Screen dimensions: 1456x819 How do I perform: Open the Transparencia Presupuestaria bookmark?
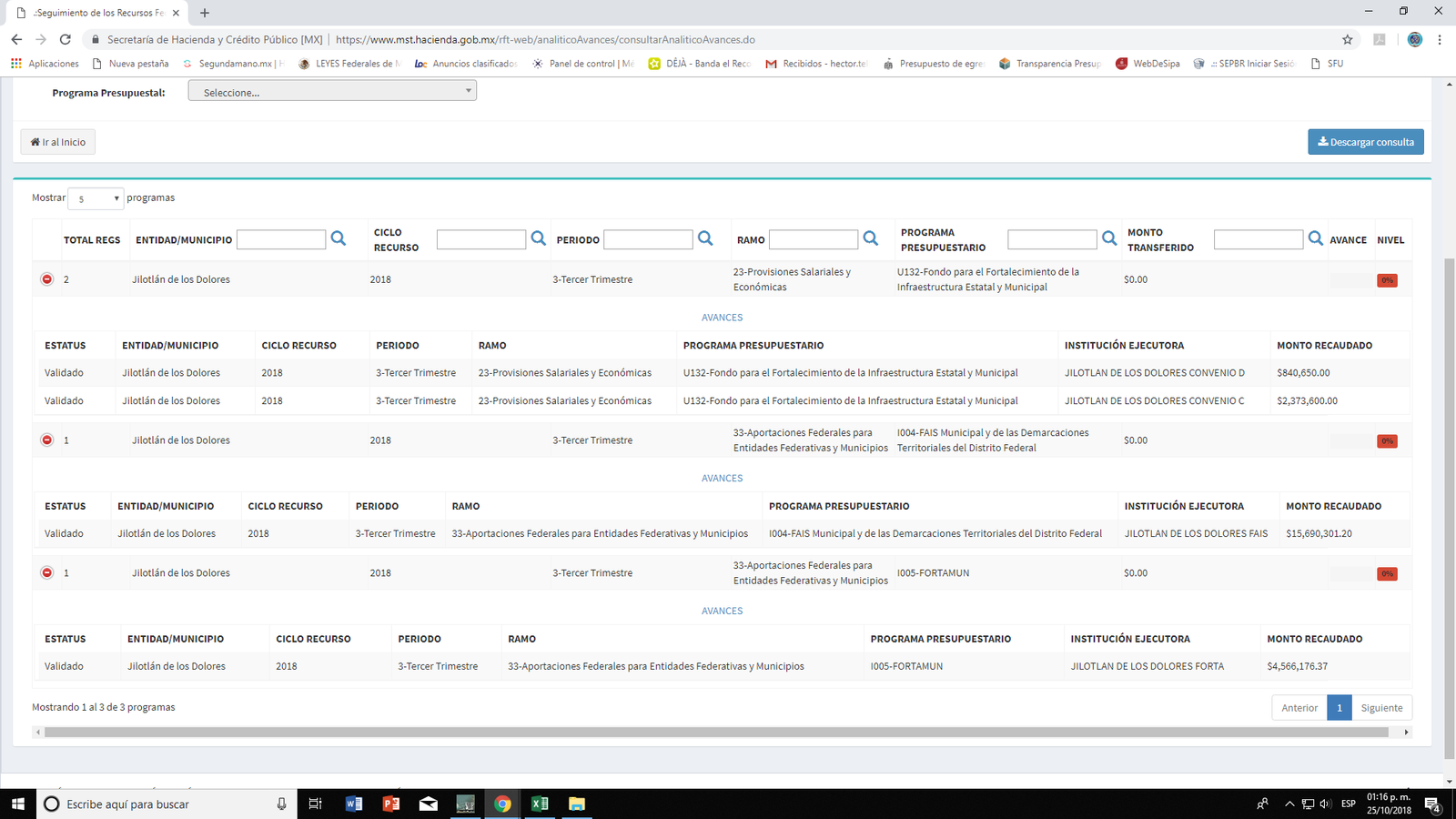(1050, 64)
